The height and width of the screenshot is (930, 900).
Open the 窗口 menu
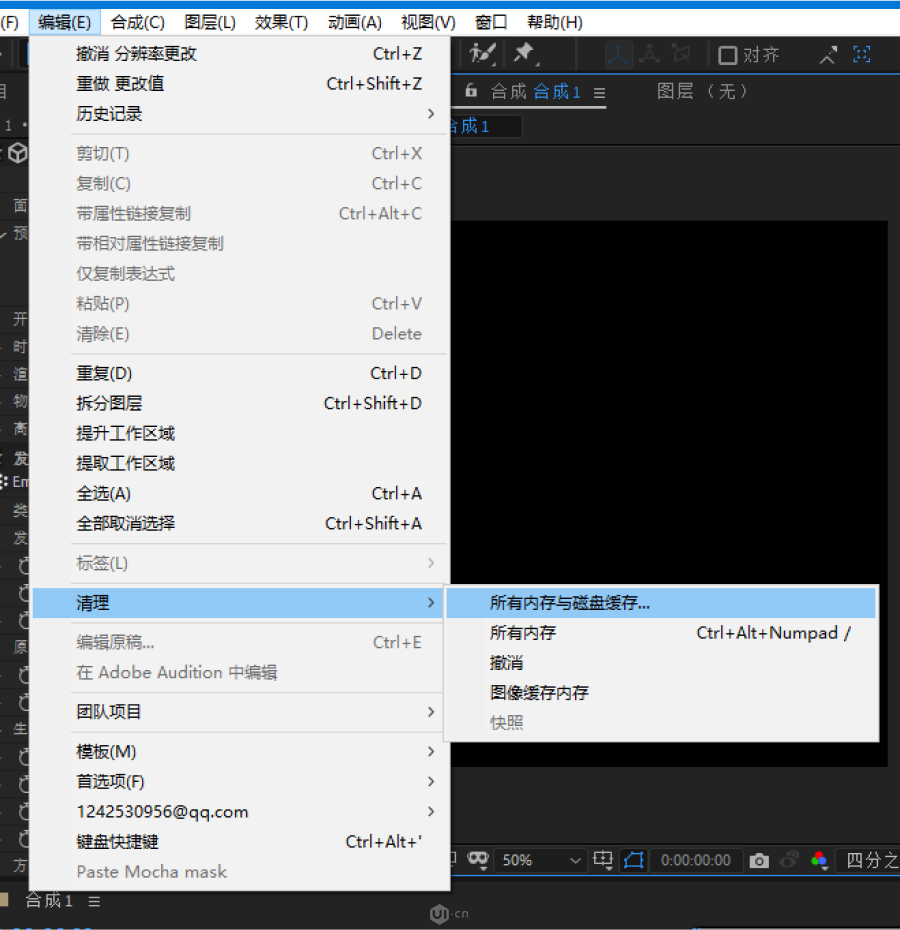point(491,23)
